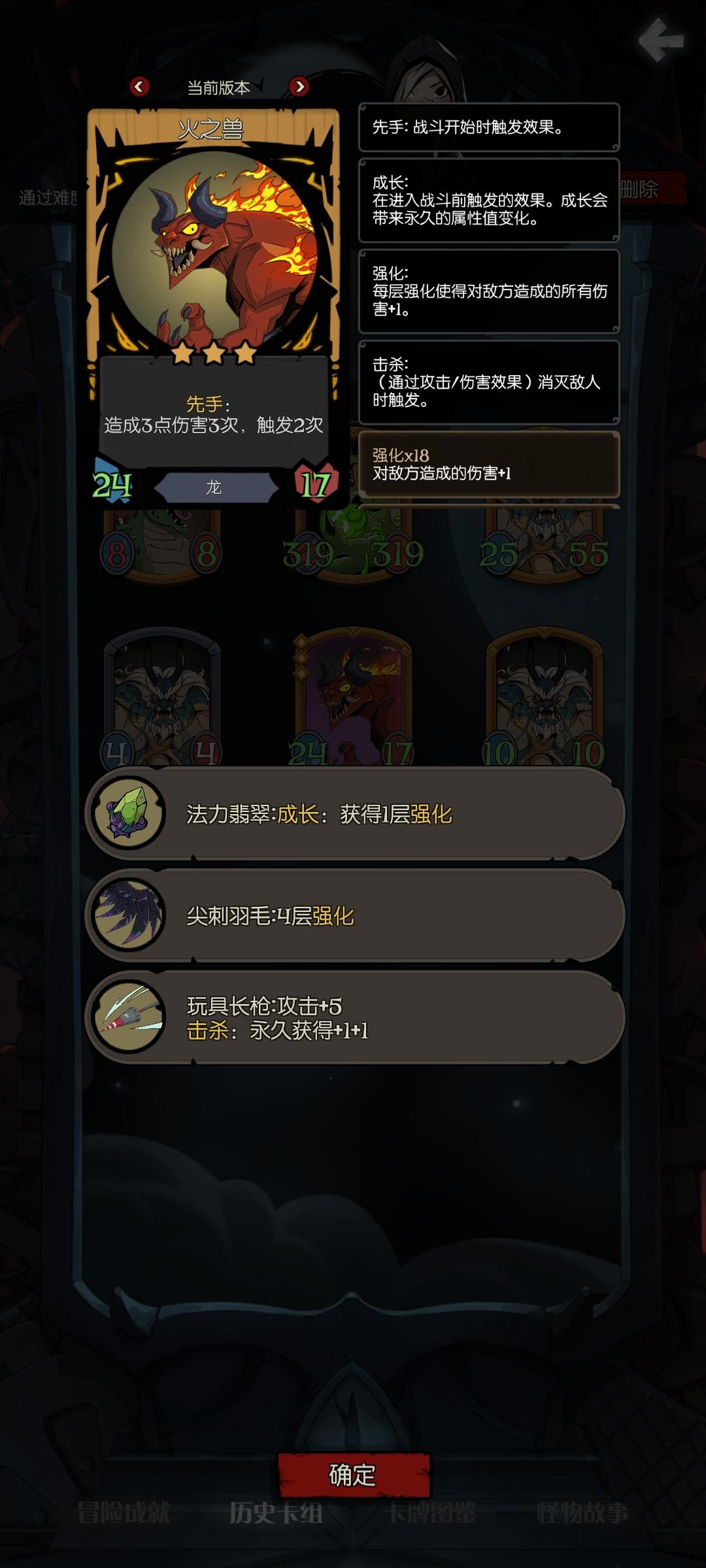Open the 冒险成就 tab
The width and height of the screenshot is (706, 1568).
124,1512
